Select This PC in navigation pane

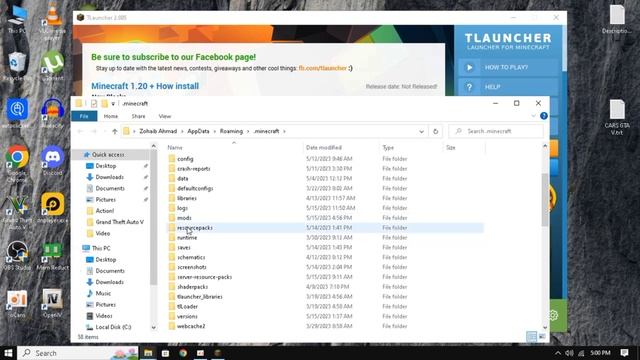tap(101, 248)
